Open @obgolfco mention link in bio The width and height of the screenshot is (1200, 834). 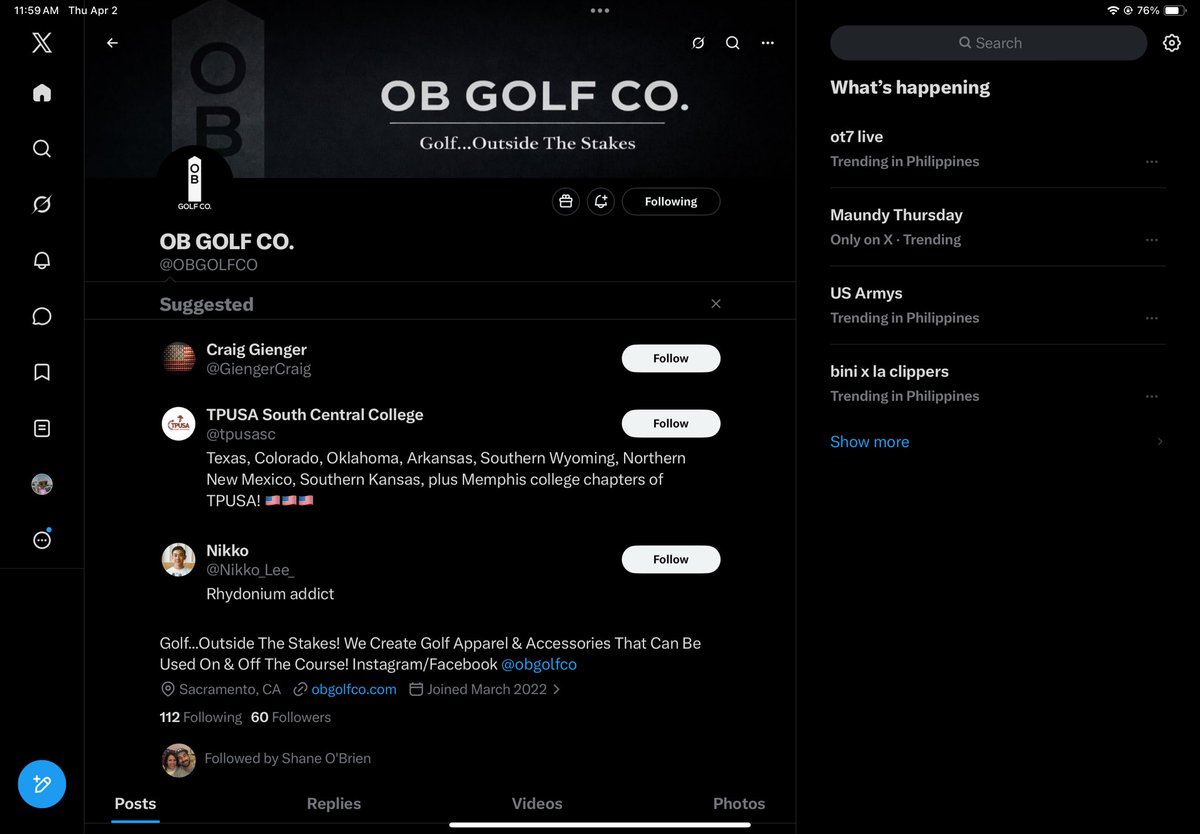point(539,664)
